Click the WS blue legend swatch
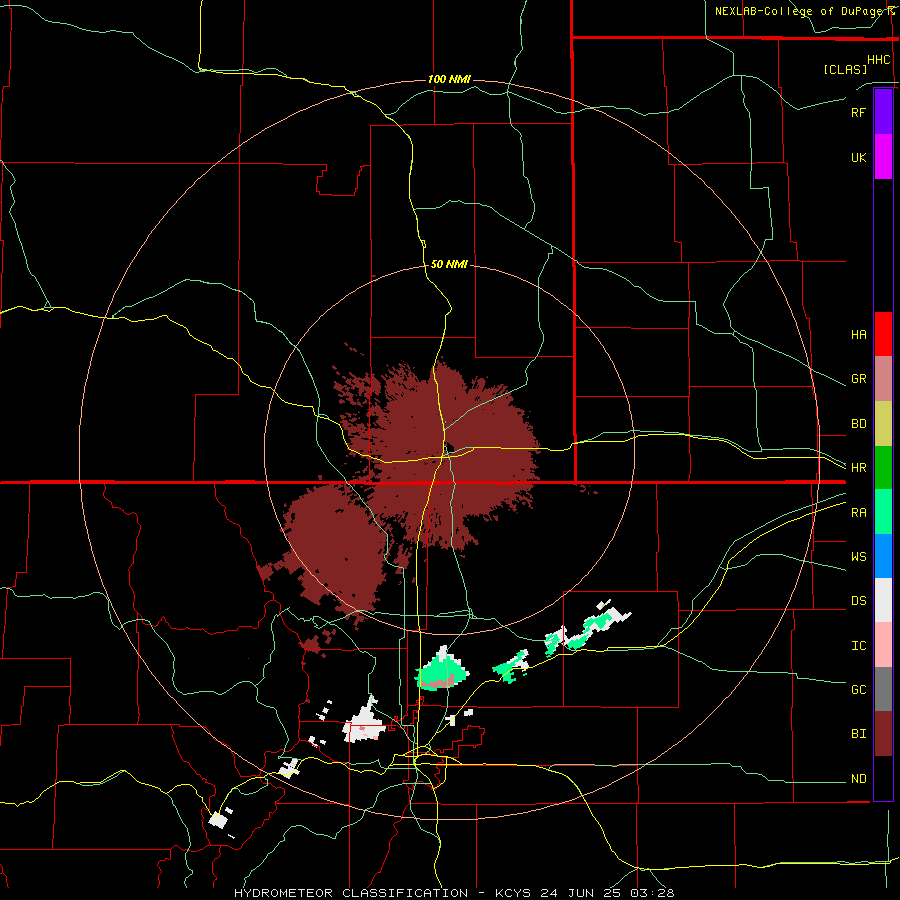Image resolution: width=900 pixels, height=900 pixels. [883, 556]
